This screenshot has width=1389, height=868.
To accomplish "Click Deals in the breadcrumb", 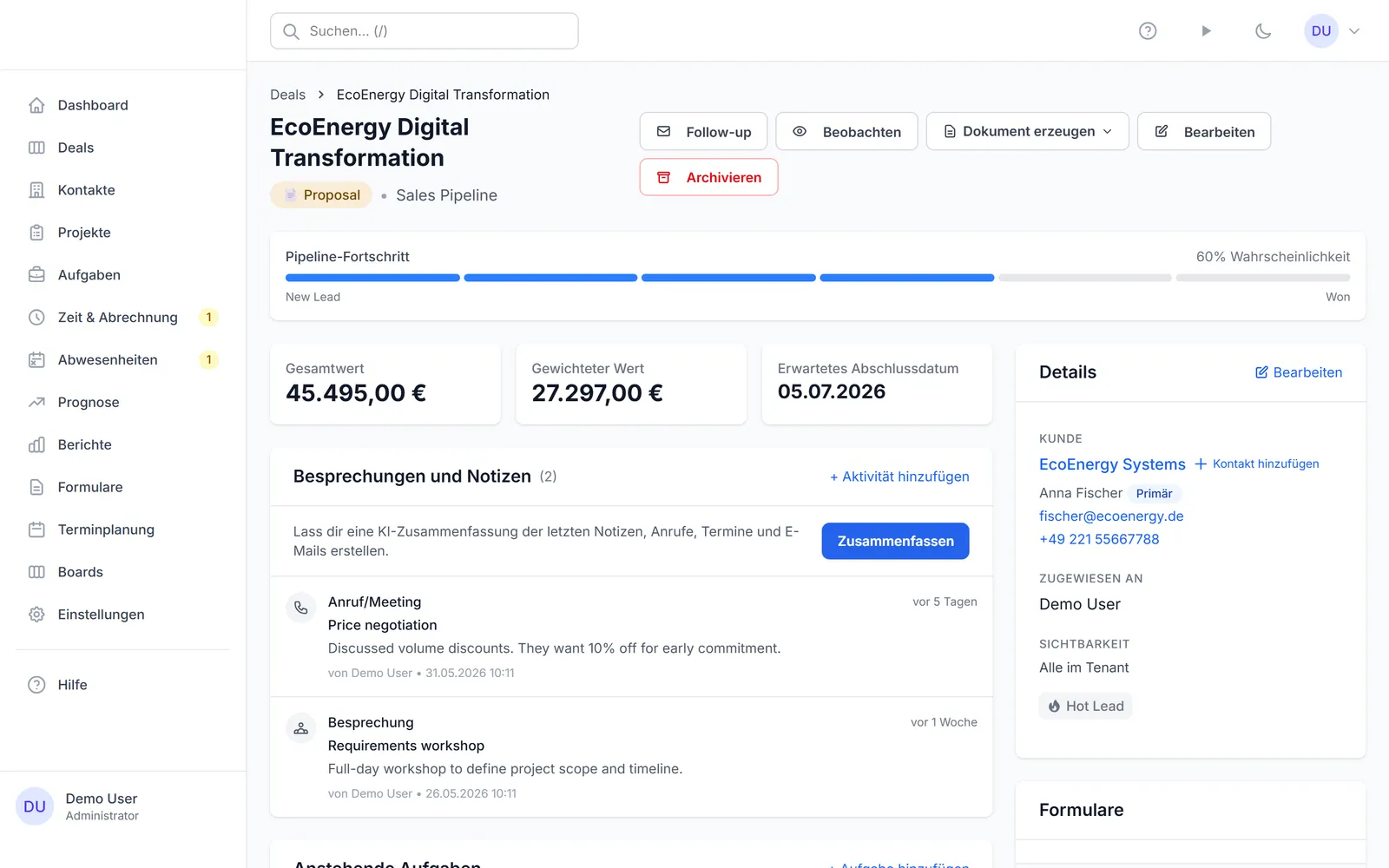I will [x=287, y=95].
